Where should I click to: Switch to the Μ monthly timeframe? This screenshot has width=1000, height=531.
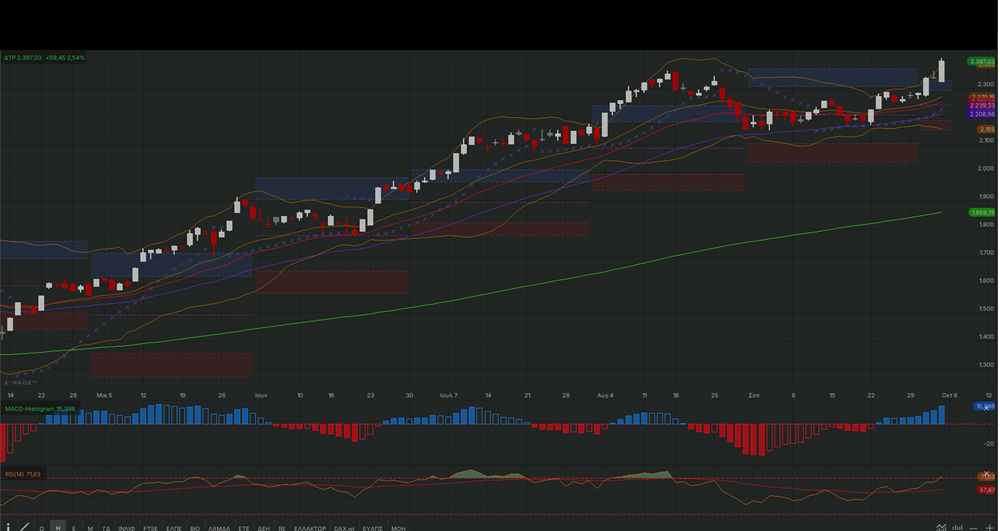(x=90, y=528)
